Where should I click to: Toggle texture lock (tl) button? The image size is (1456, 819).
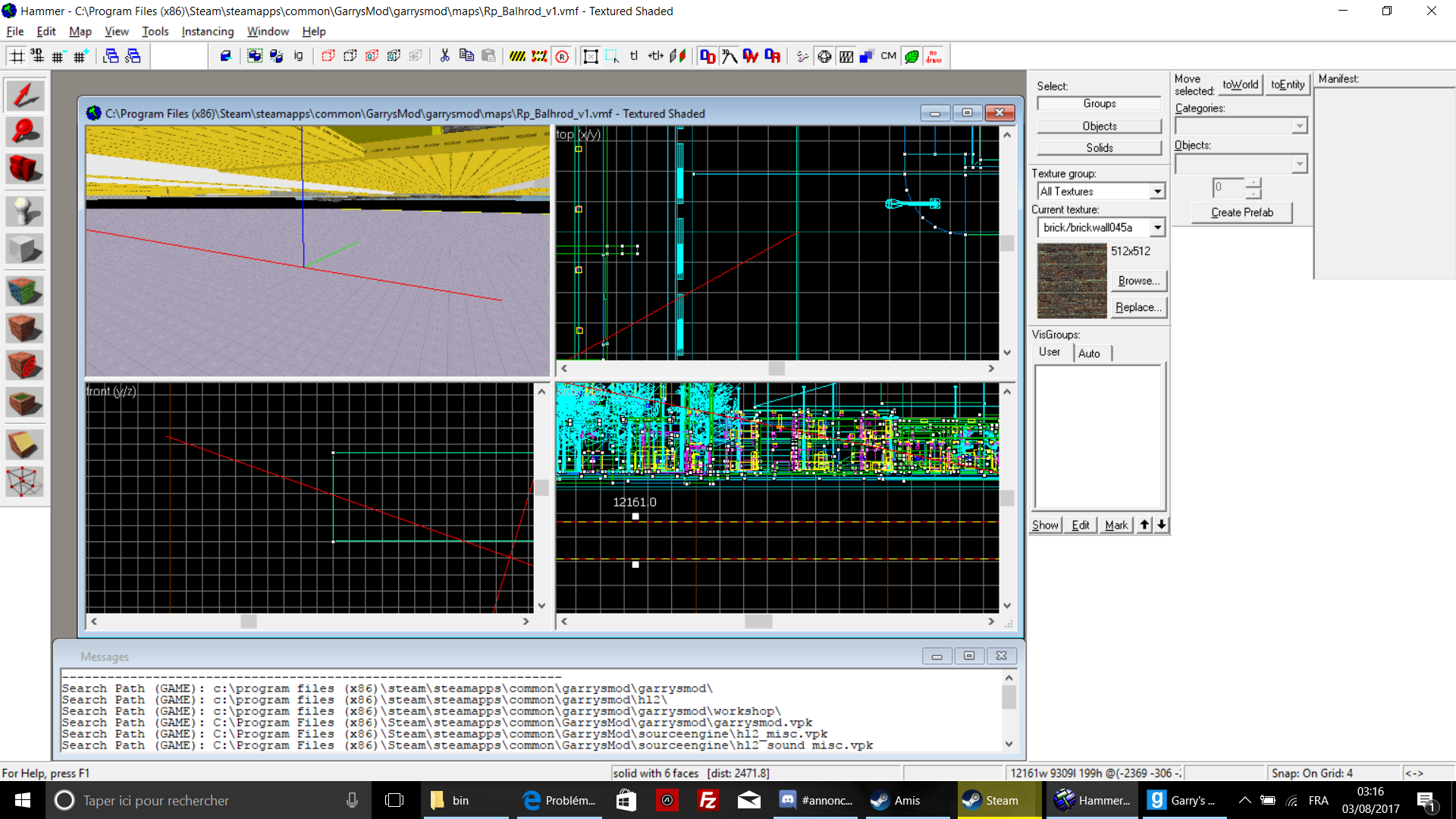[x=634, y=56]
